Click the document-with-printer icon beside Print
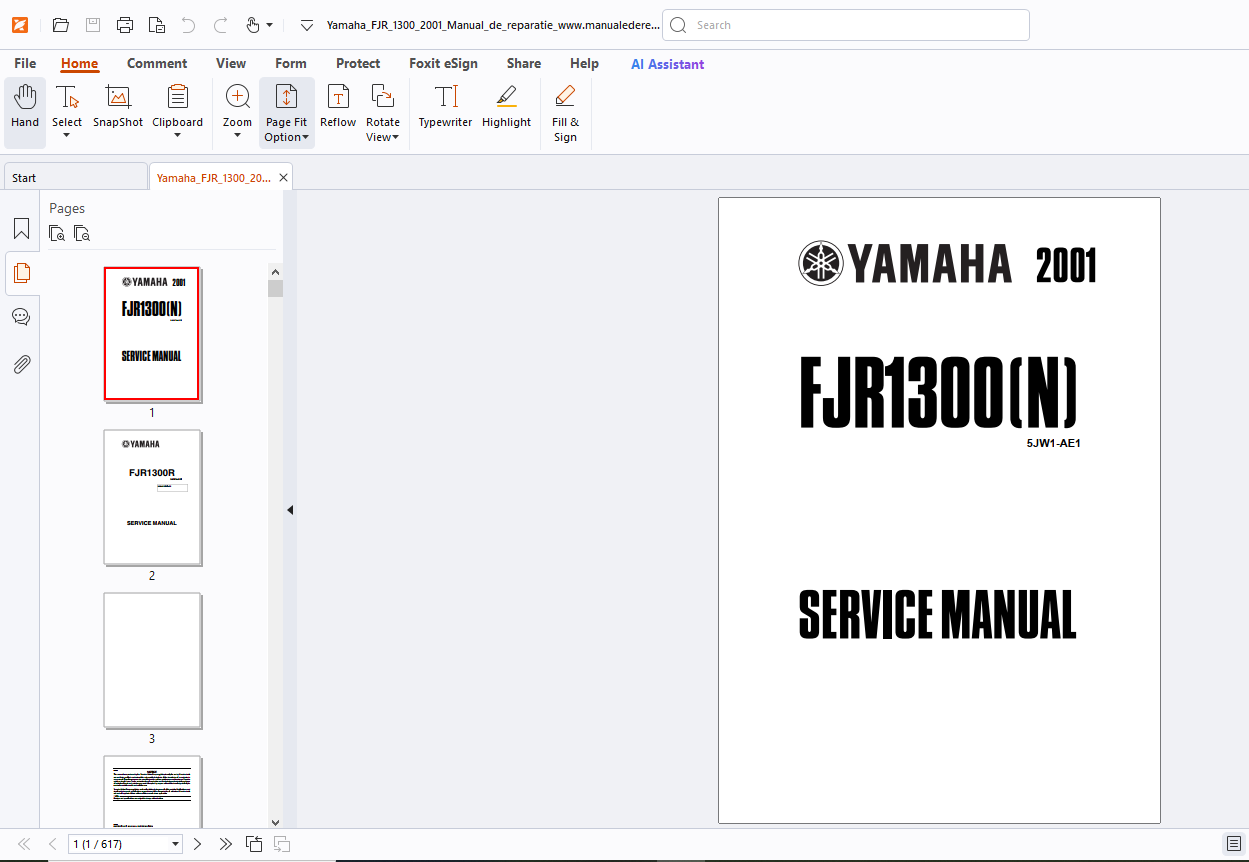This screenshot has width=1249, height=862. pos(157,25)
